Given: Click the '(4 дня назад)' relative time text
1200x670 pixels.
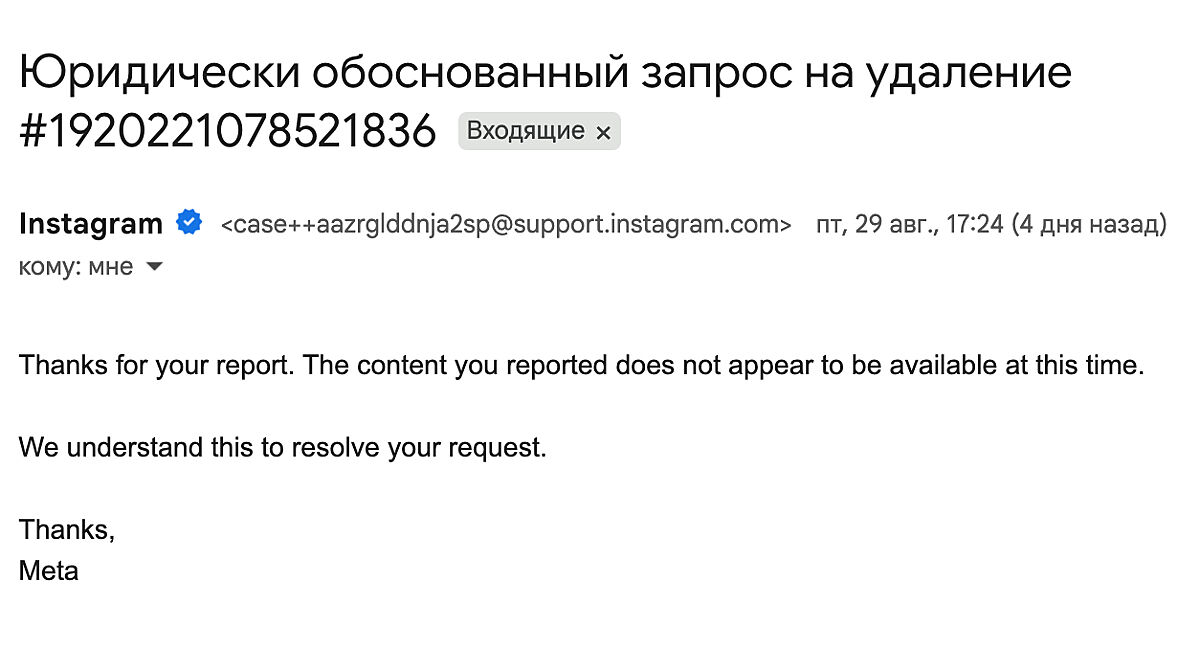Looking at the screenshot, I should click(x=1089, y=224).
